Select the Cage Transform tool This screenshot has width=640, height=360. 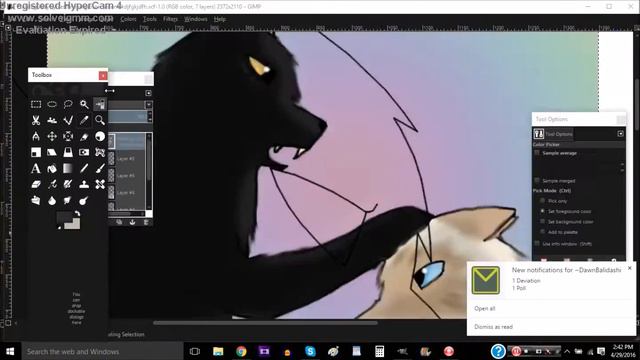[100, 152]
